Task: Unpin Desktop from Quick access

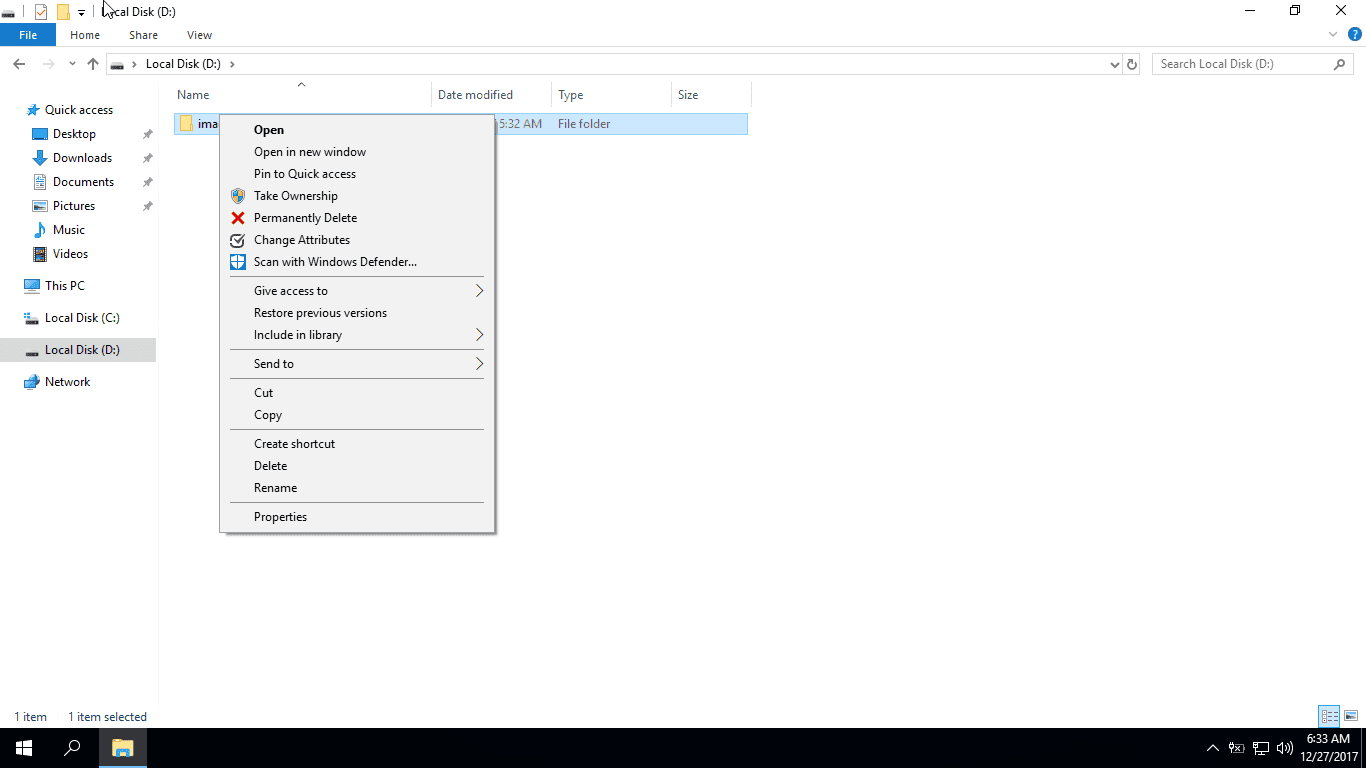Action: pos(146,133)
